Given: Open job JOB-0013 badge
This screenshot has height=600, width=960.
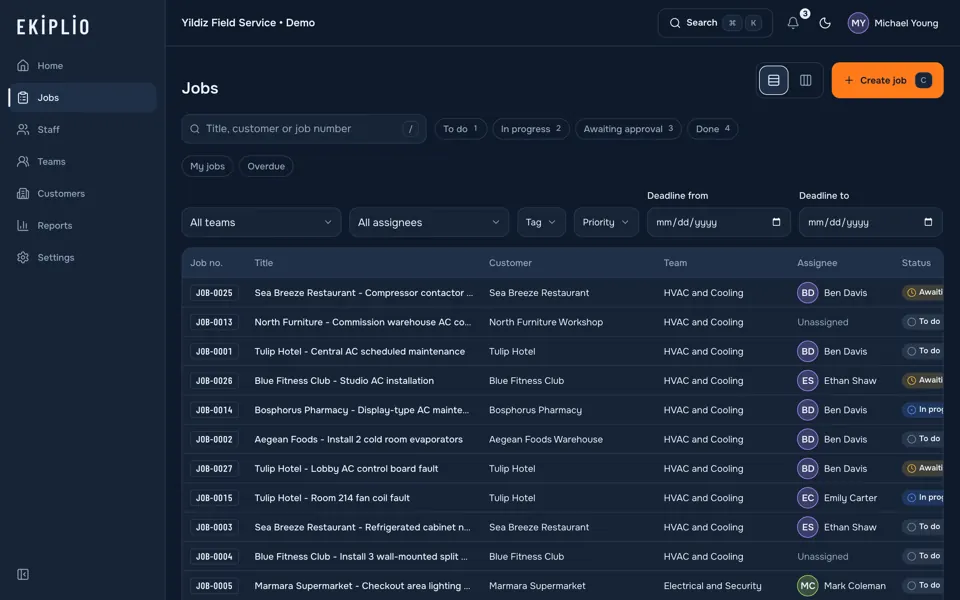Looking at the screenshot, I should pyautogui.click(x=214, y=322).
